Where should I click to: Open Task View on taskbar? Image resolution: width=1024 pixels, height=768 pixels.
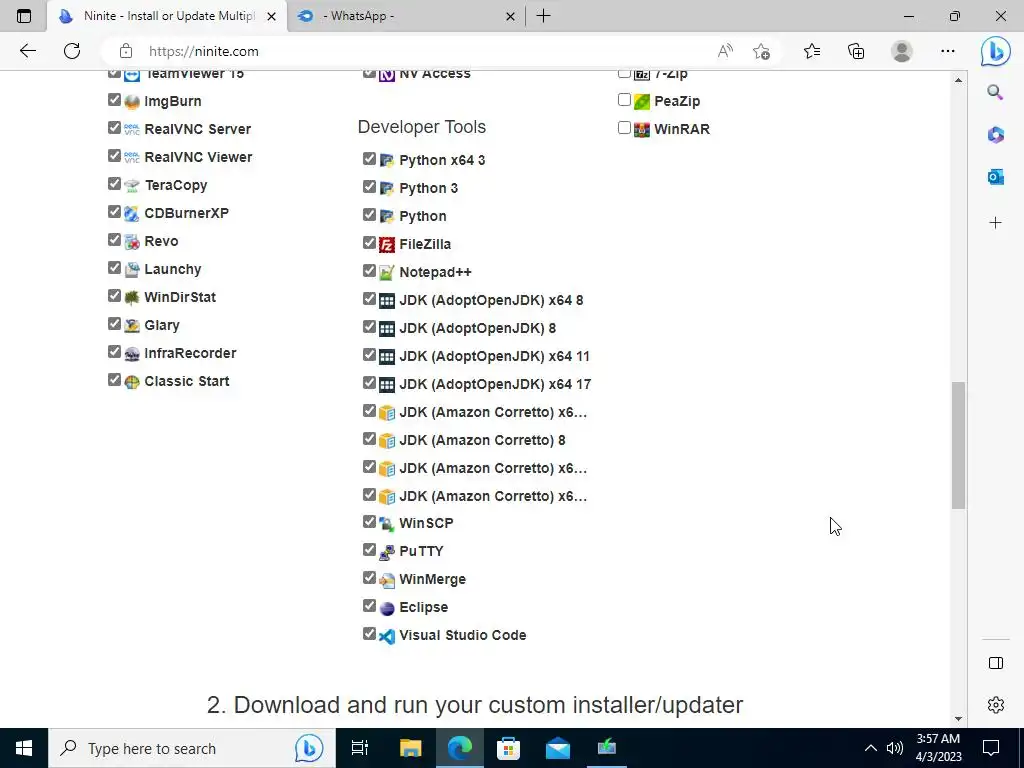(360, 748)
